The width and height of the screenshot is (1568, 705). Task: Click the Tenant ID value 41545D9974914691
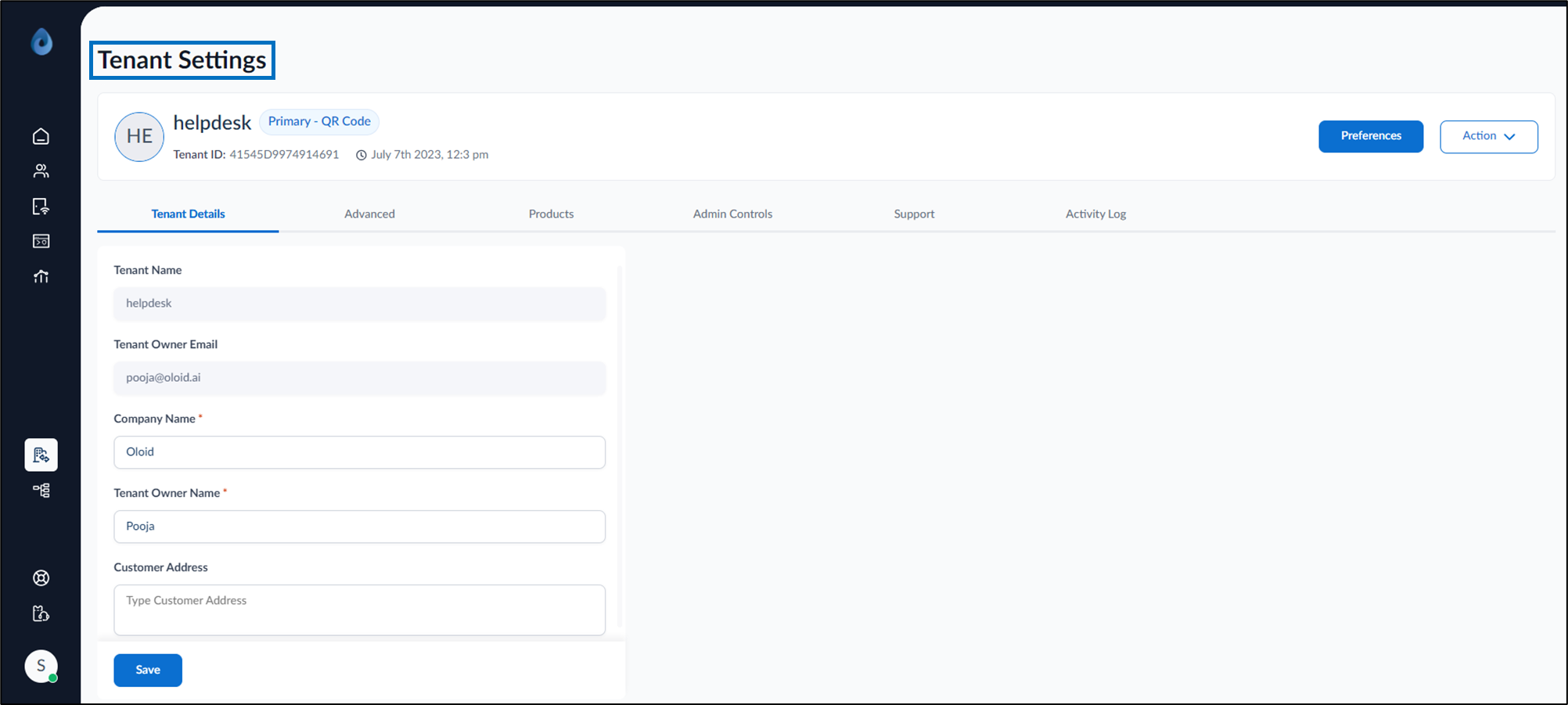tap(284, 155)
